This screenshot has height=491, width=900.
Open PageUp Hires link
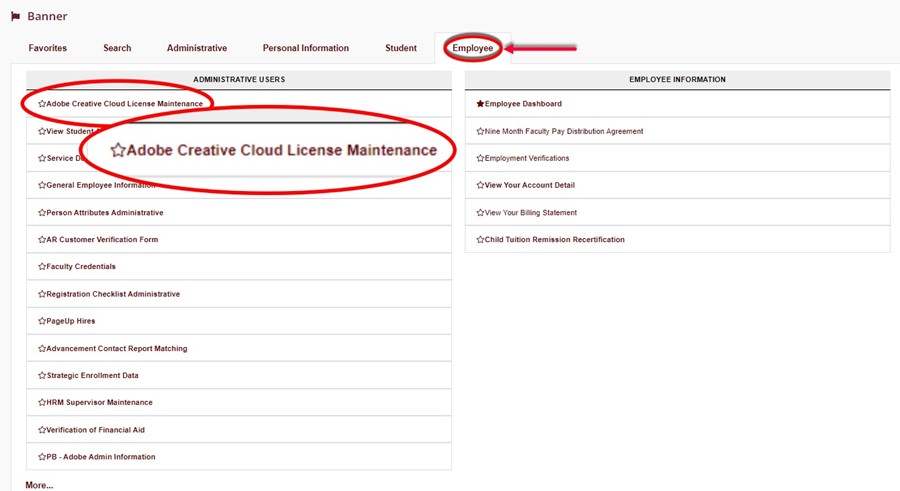(71, 321)
